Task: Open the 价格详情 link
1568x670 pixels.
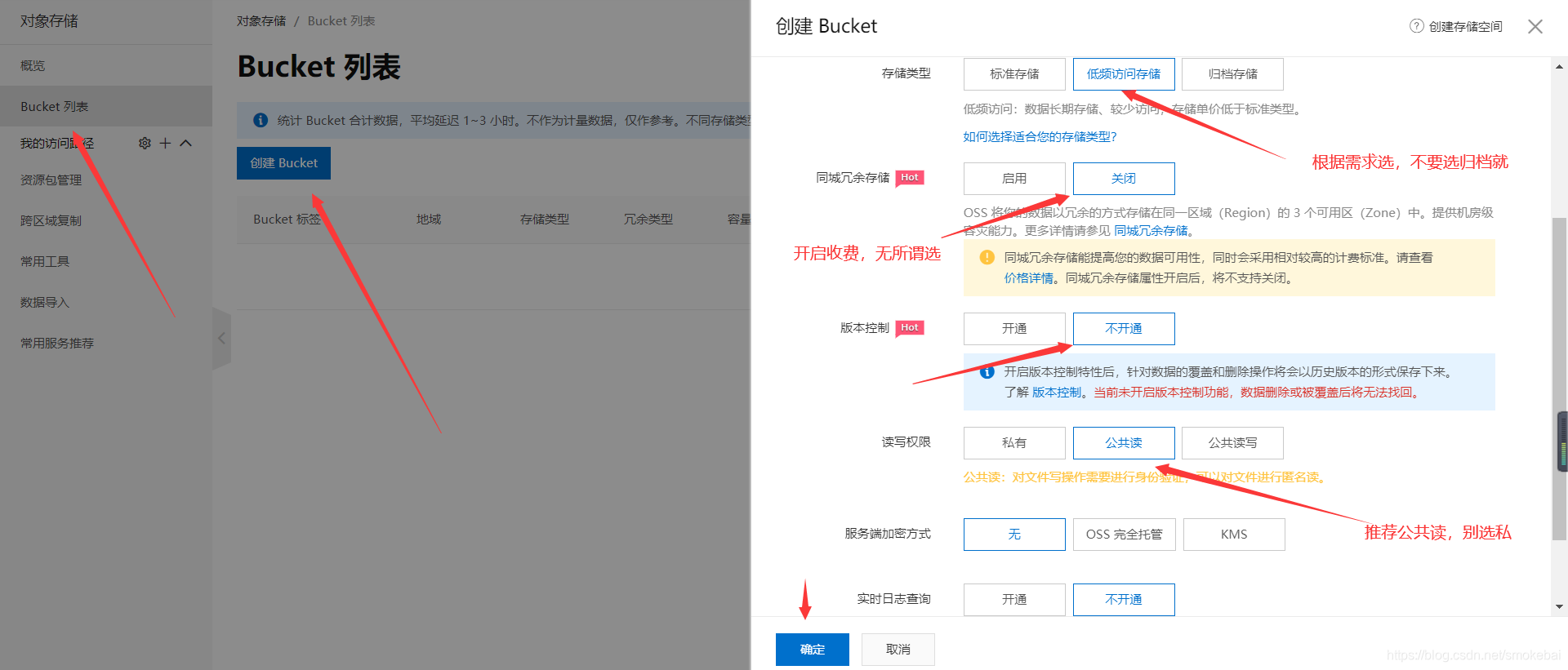Action: pos(1028,278)
